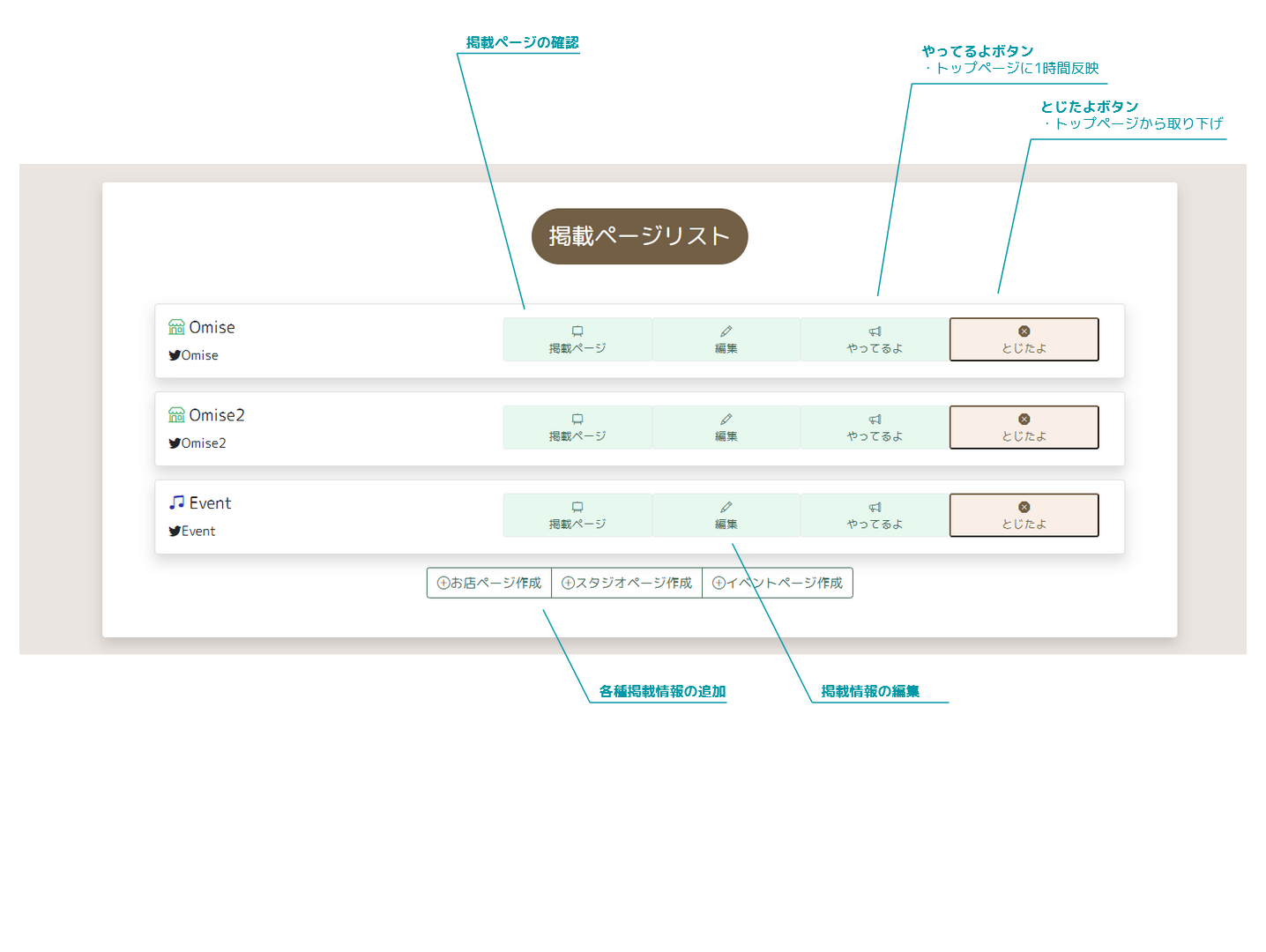Select the Omise title text

(x=212, y=327)
